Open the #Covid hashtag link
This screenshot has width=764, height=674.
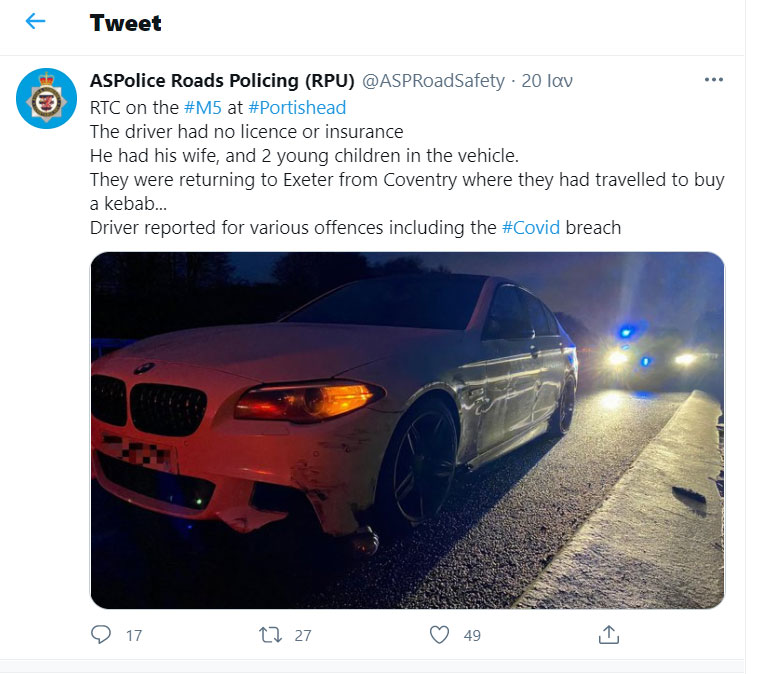(x=531, y=228)
